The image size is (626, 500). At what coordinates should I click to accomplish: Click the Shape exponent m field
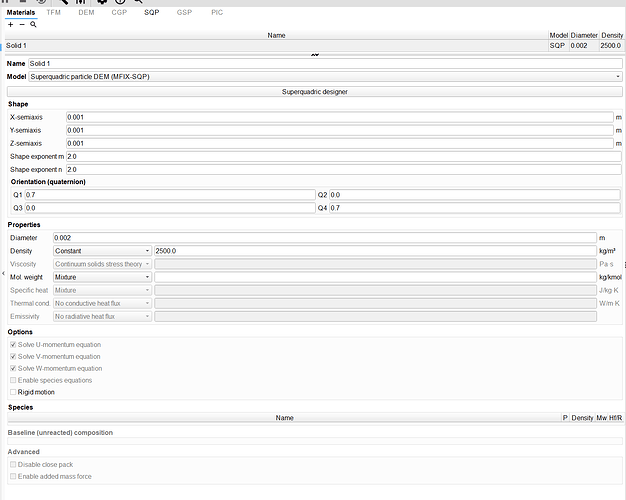(343, 156)
